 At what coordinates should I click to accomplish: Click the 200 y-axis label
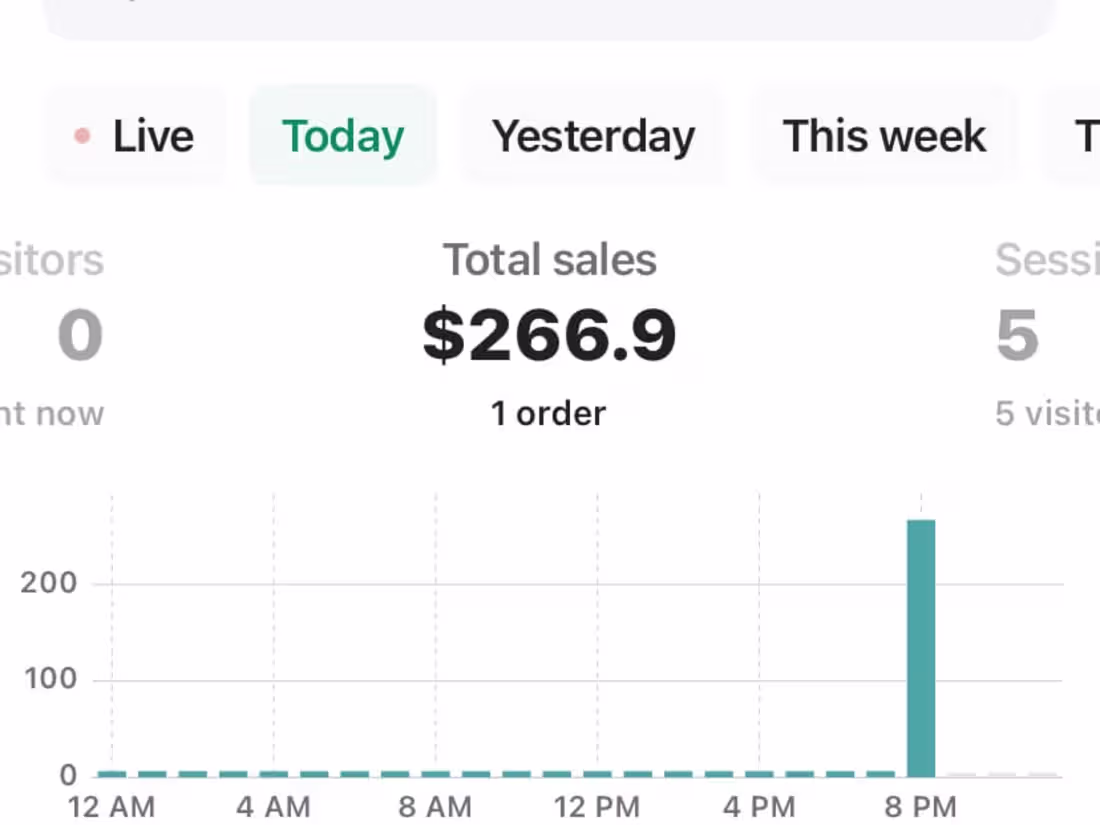[x=49, y=583]
